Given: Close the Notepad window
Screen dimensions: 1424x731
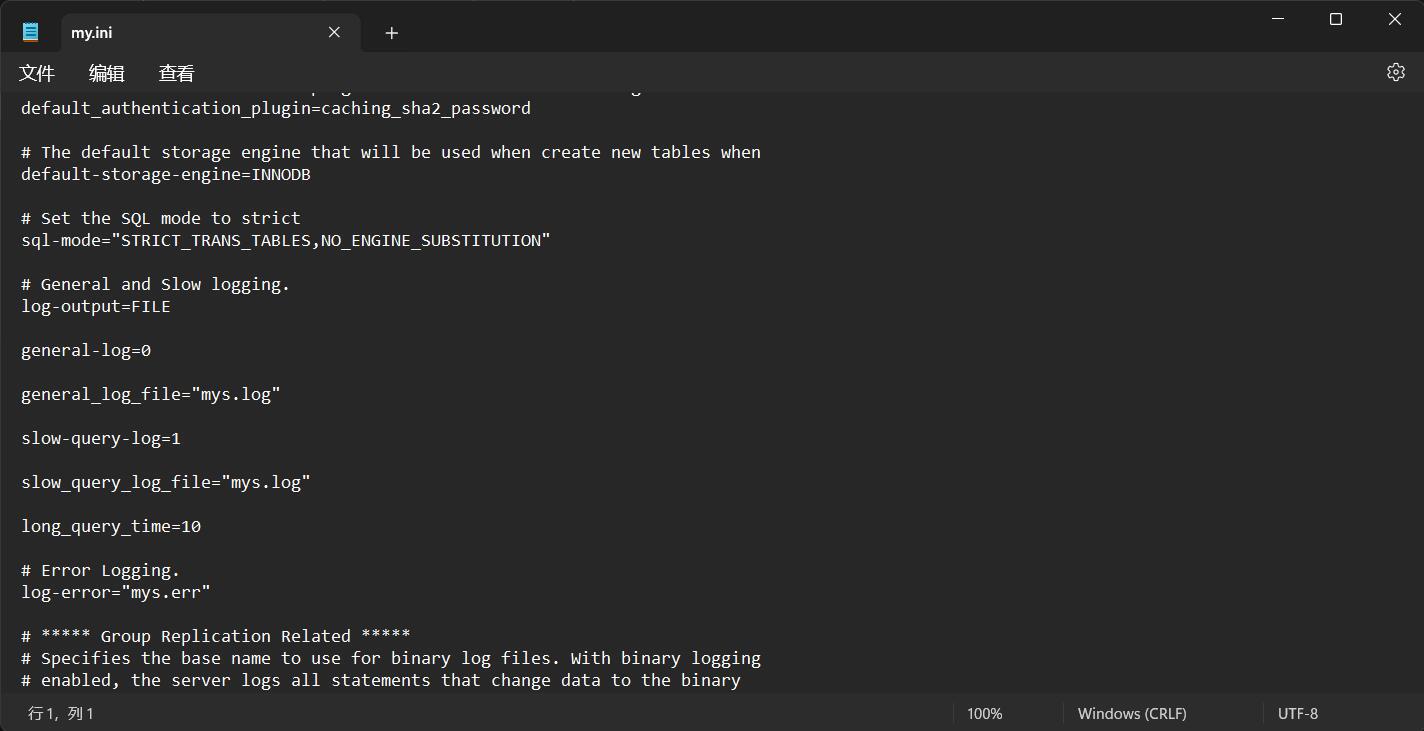Looking at the screenshot, I should pyautogui.click(x=1394, y=18).
